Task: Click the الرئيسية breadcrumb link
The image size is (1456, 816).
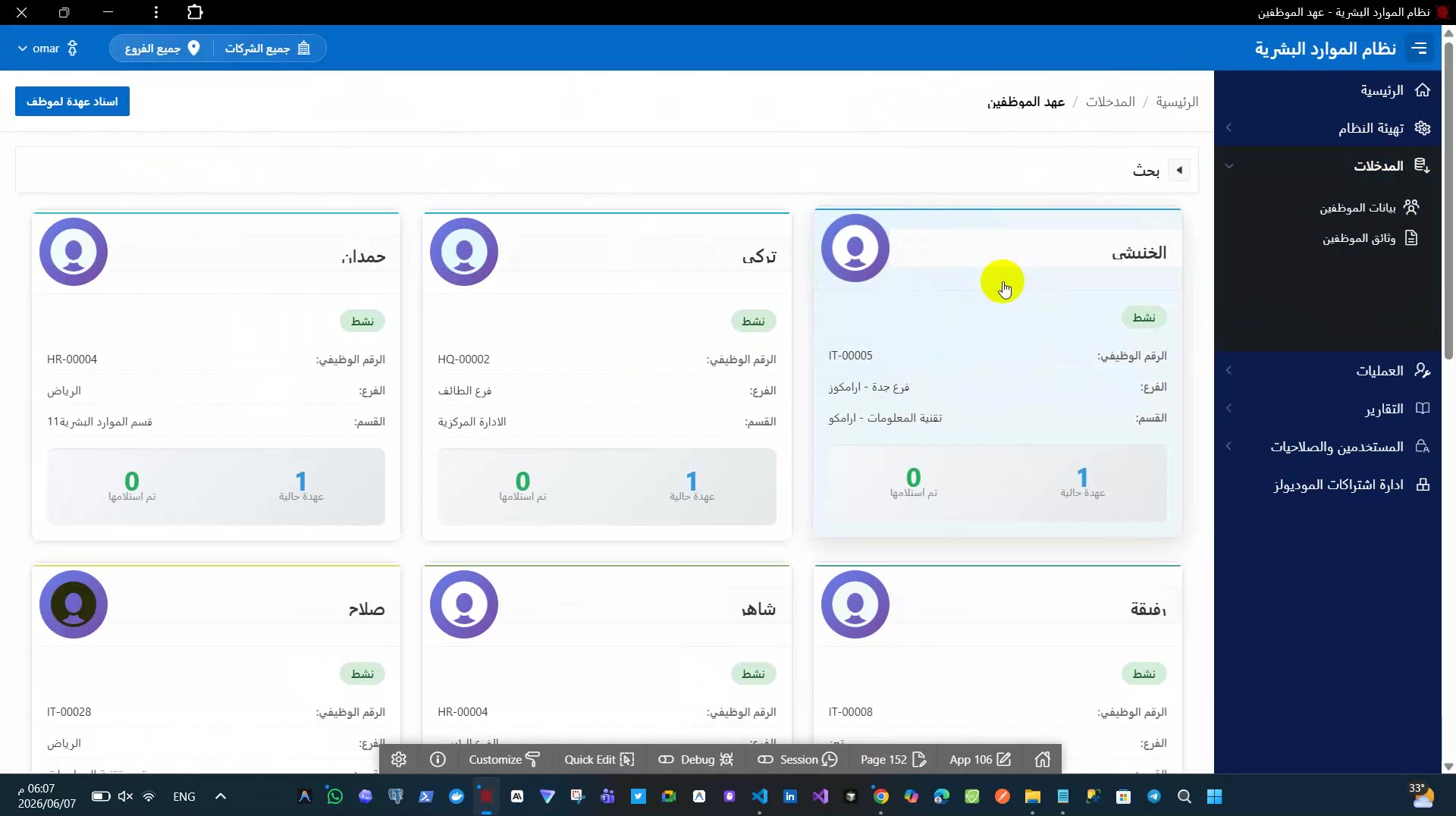Action: point(1177,102)
